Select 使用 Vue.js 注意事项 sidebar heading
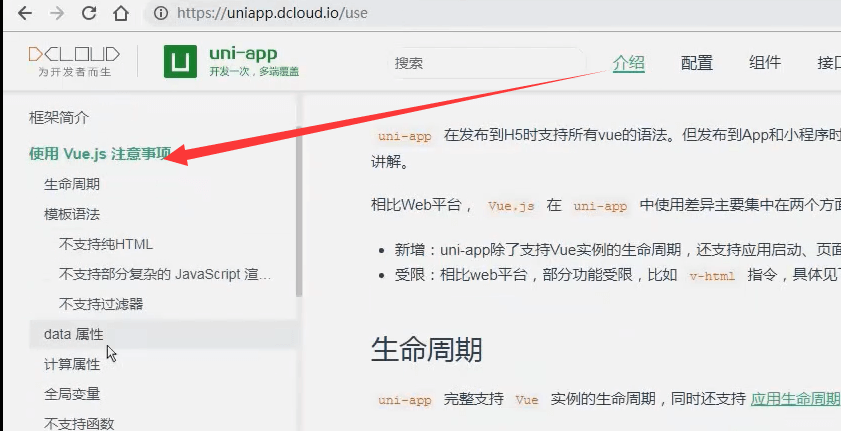 (100, 154)
